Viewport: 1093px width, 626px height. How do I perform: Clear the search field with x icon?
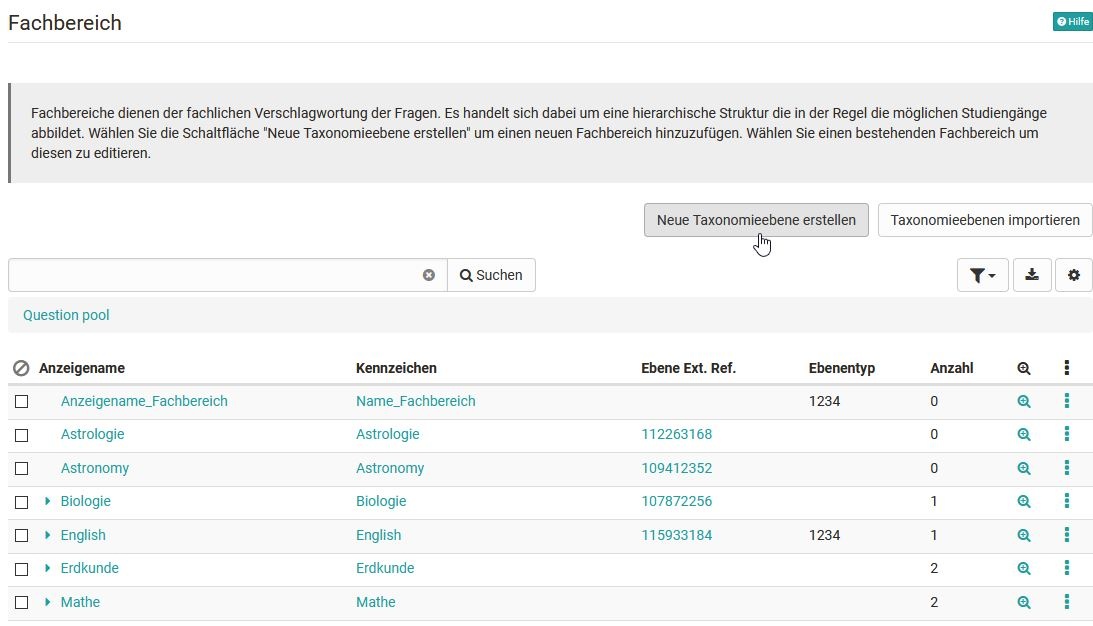[429, 275]
